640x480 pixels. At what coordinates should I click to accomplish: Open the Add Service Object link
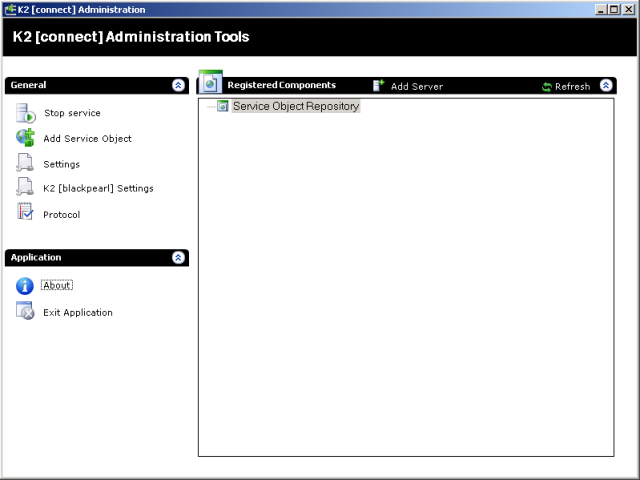88,139
